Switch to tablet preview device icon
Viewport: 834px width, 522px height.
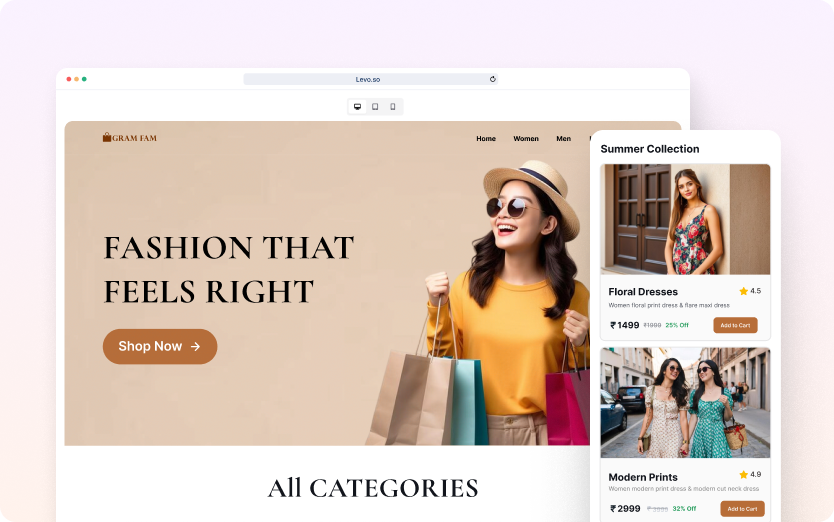point(375,107)
